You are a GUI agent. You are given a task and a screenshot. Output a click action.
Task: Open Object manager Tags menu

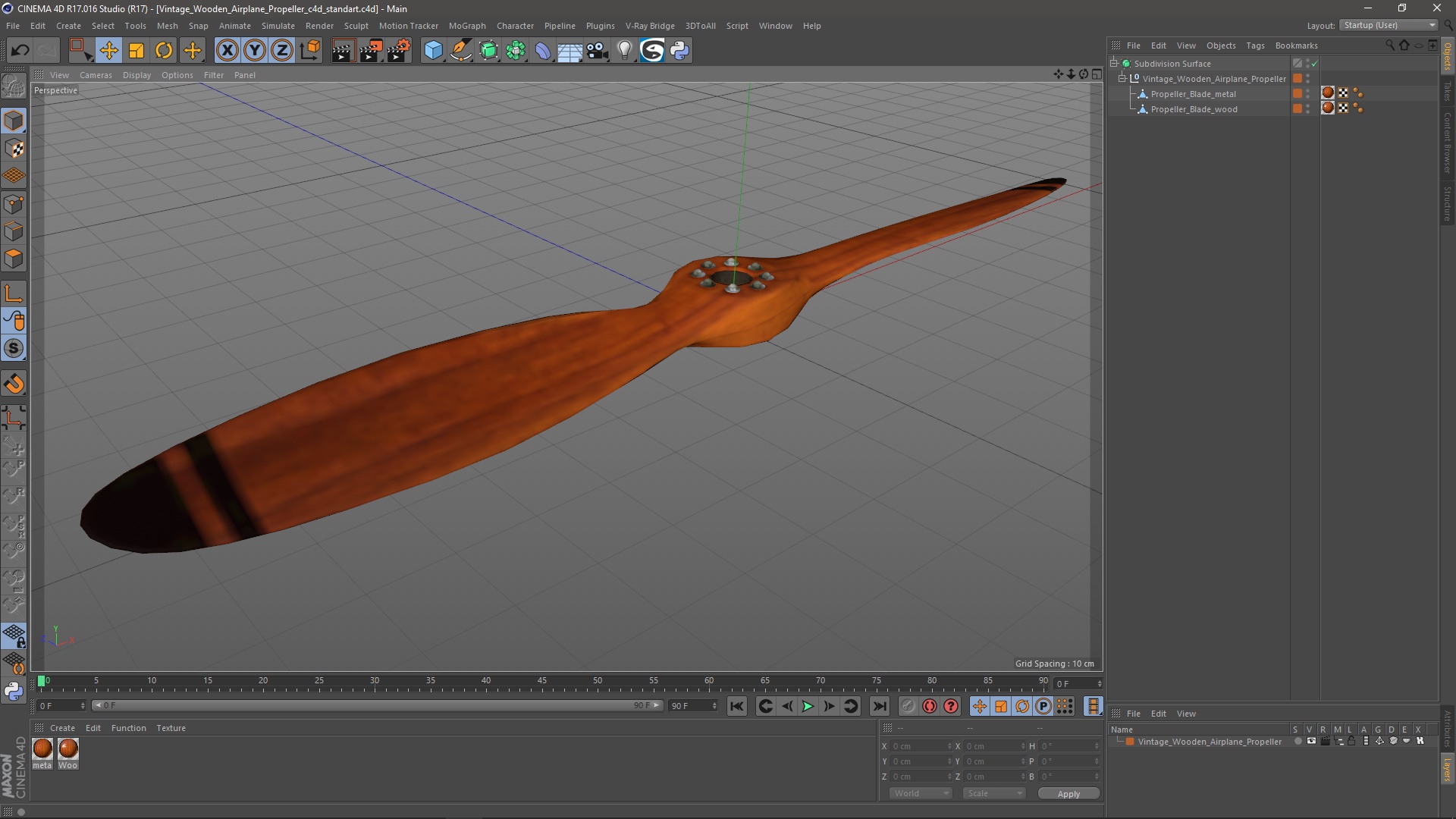[x=1255, y=45]
